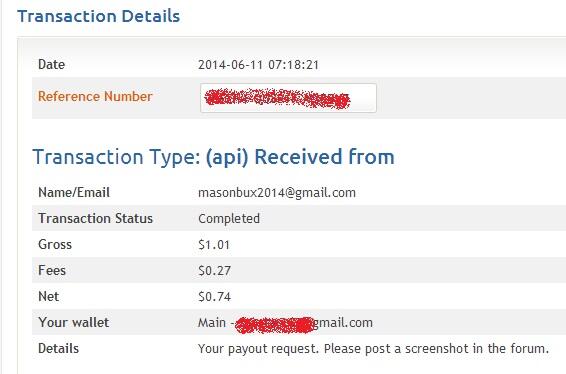
Task: Click the payout request details text
Action: pos(374,349)
